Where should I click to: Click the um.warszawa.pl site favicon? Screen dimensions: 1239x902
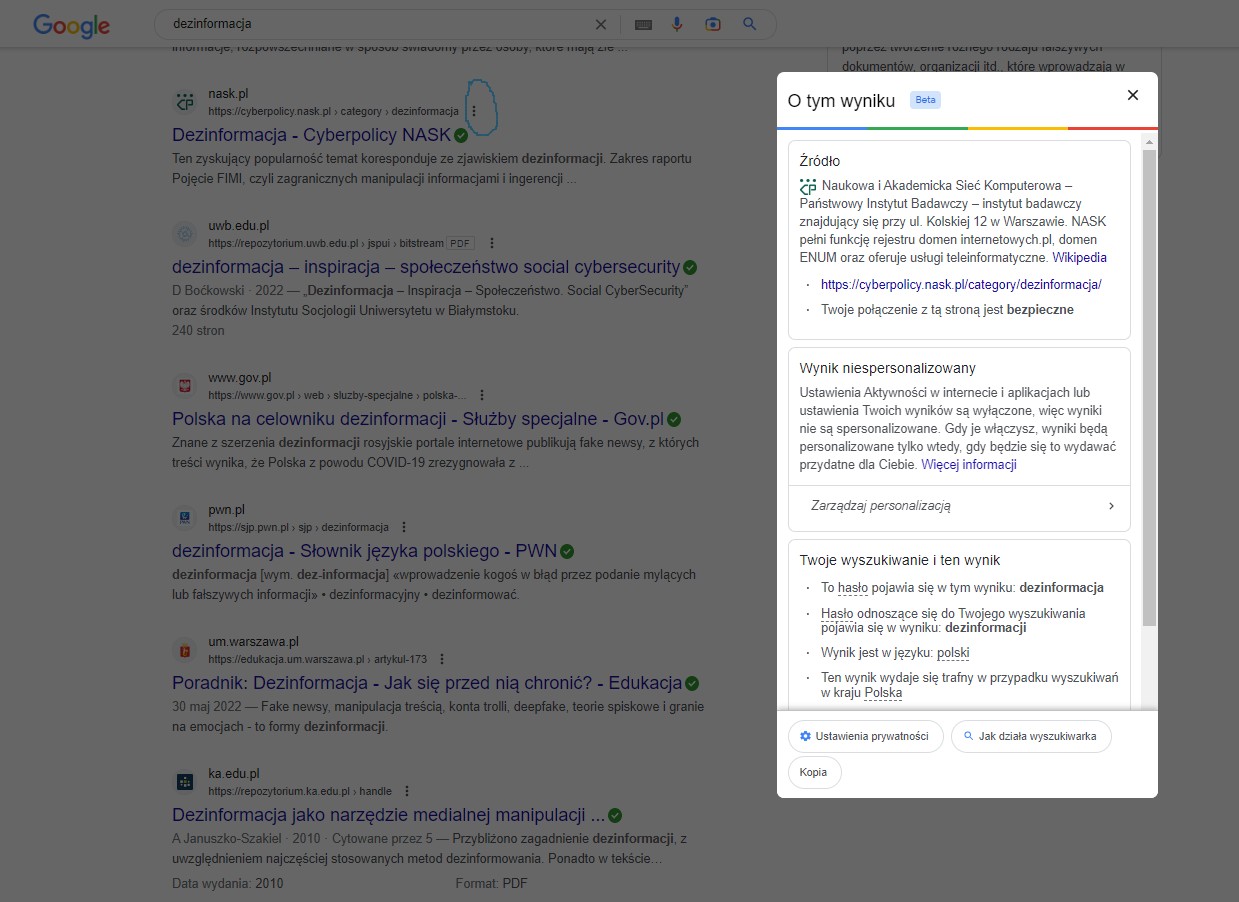pyautogui.click(x=185, y=650)
